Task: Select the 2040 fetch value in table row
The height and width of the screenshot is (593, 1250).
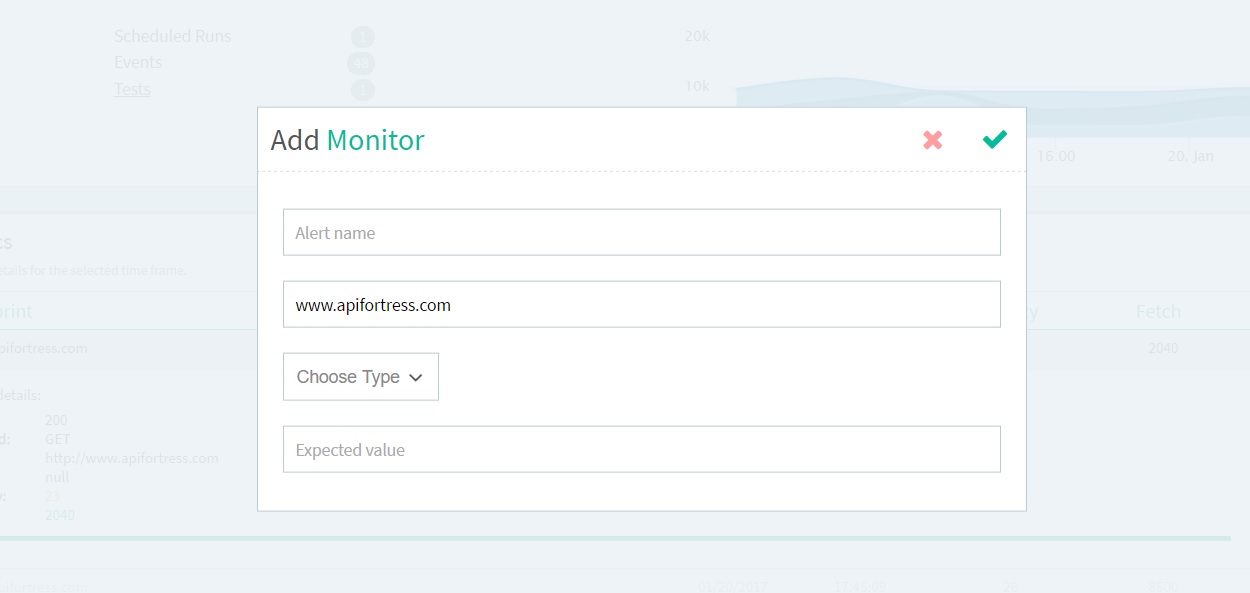Action: point(1163,348)
